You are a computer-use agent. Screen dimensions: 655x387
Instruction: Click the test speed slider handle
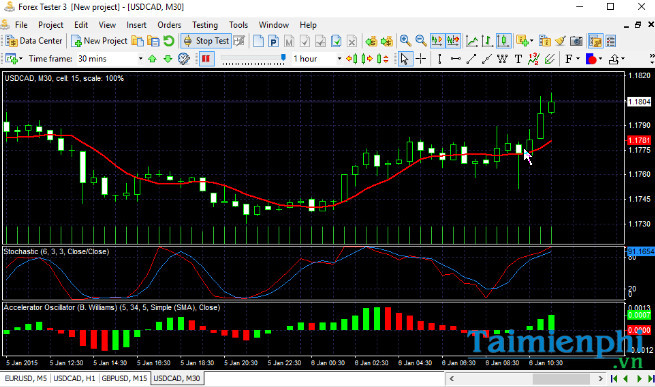283,57
